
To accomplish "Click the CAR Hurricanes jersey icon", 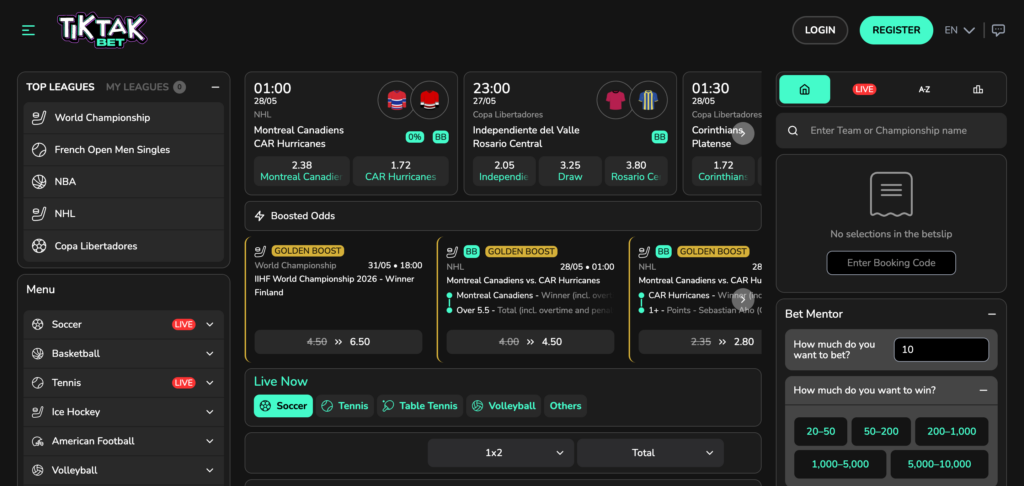I will [x=429, y=100].
